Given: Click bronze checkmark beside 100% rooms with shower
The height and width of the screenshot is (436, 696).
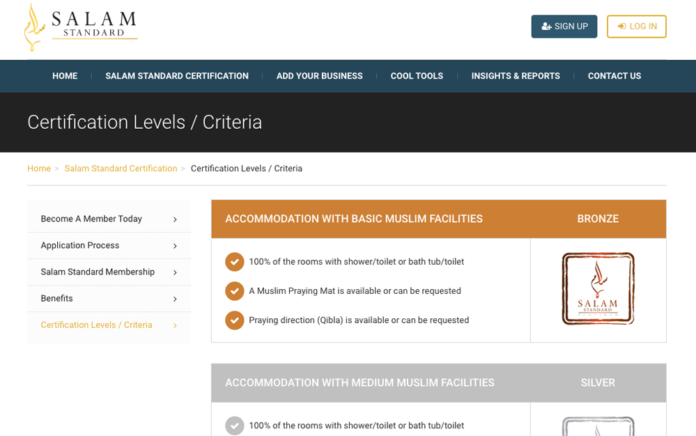Looking at the screenshot, I should click(234, 262).
